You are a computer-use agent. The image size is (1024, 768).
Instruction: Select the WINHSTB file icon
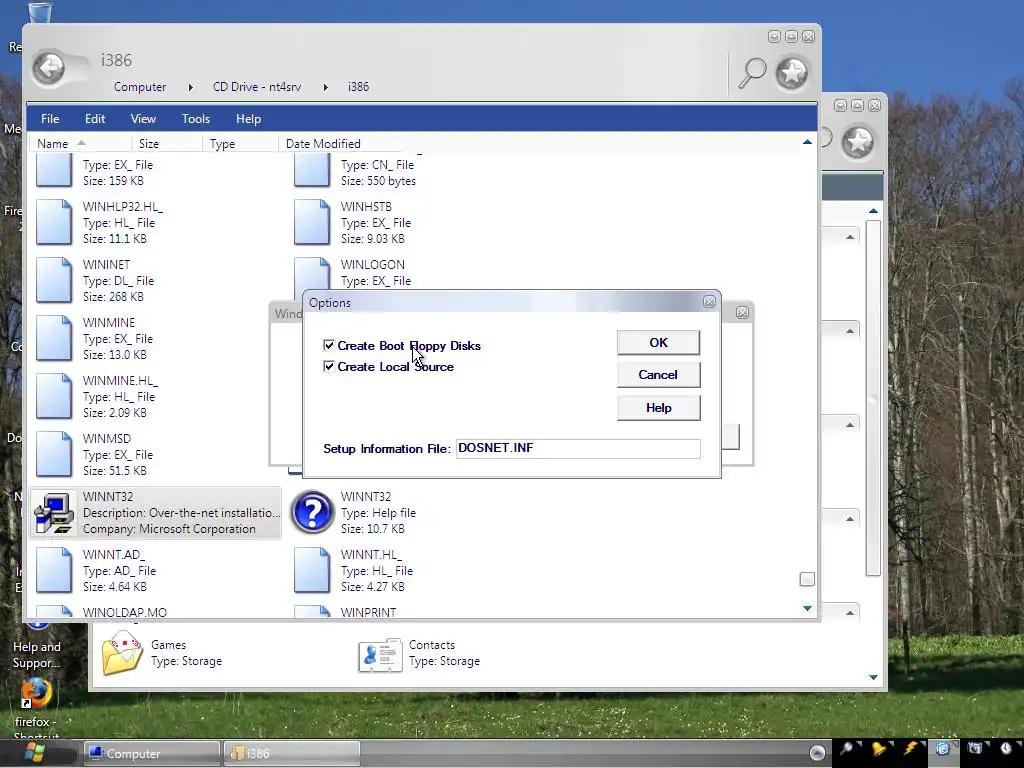(312, 223)
